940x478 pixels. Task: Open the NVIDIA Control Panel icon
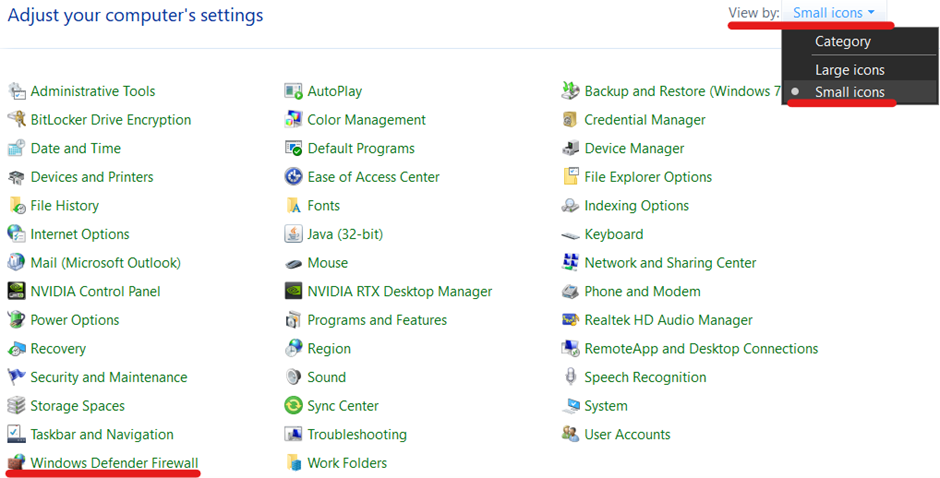16,291
